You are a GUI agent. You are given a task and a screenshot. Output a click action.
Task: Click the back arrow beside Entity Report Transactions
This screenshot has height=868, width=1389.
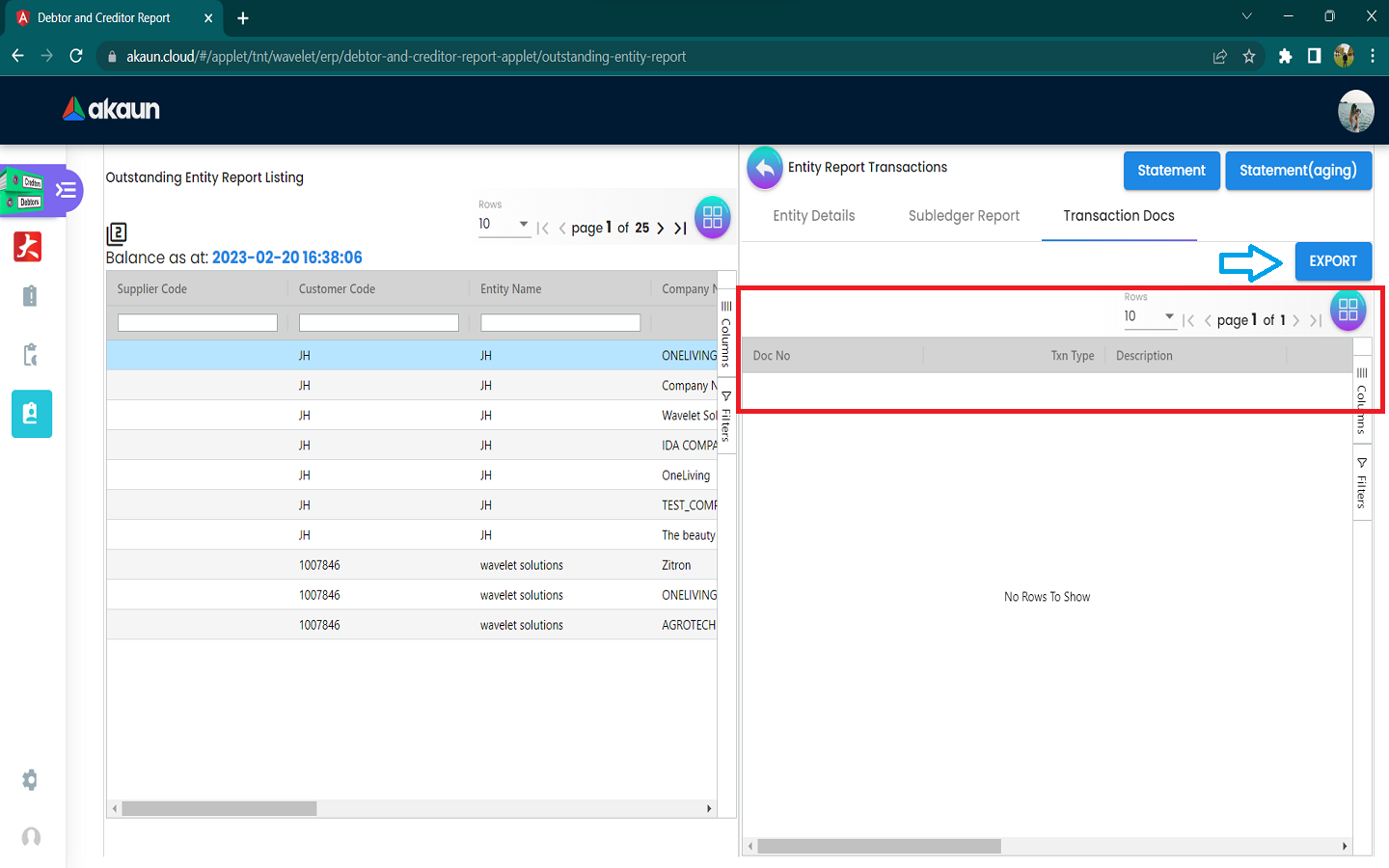point(764,169)
